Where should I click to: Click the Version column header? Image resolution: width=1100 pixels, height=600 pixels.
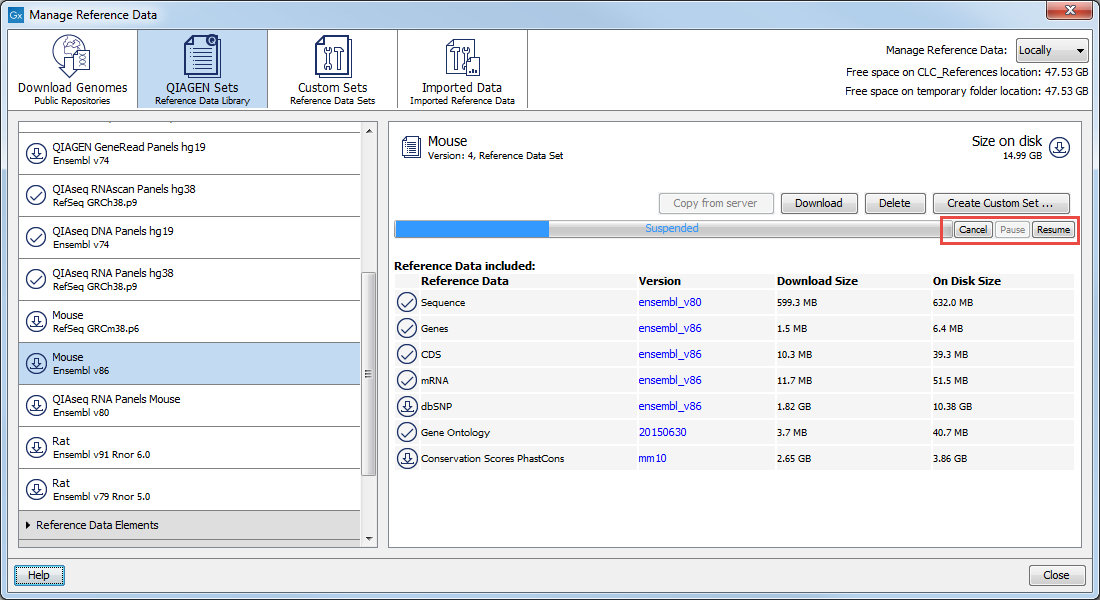point(659,281)
